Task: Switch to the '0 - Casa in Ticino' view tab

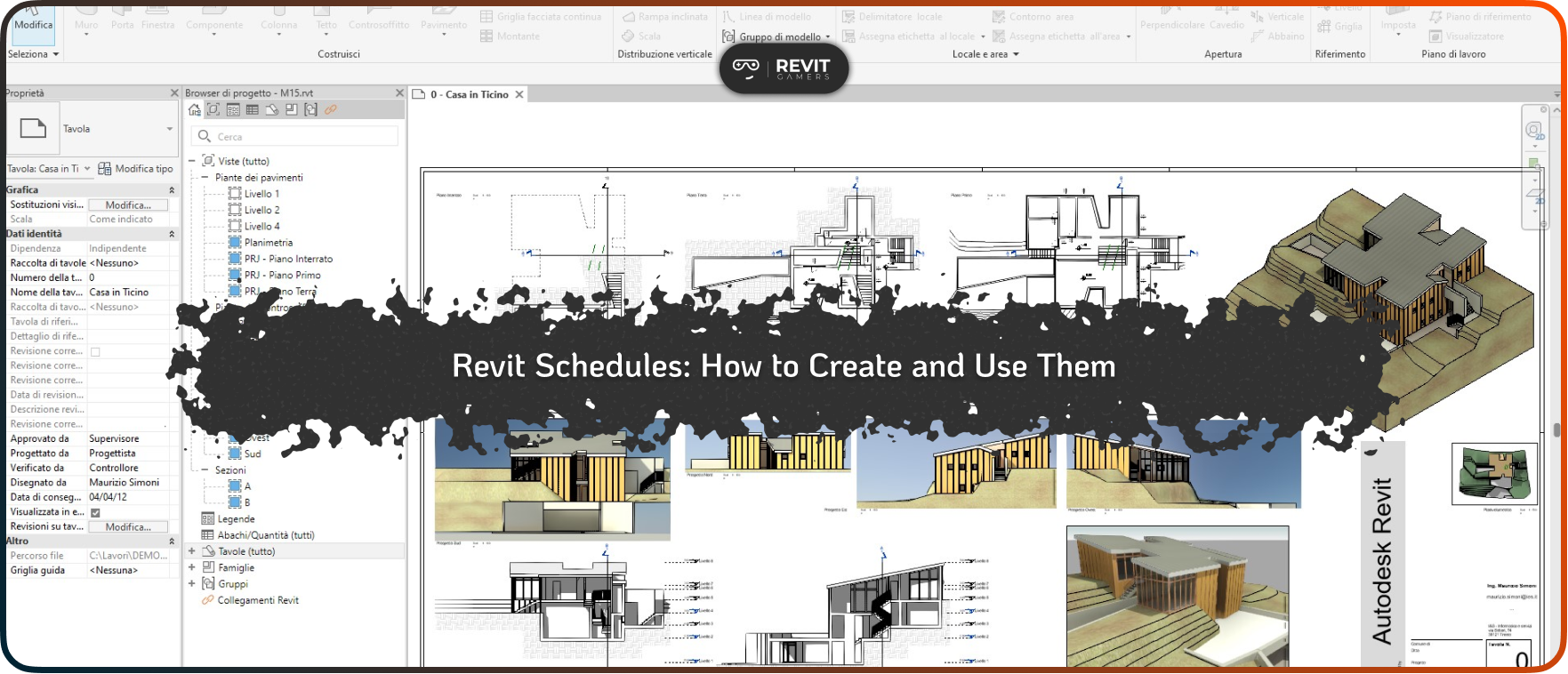Action: [x=470, y=94]
